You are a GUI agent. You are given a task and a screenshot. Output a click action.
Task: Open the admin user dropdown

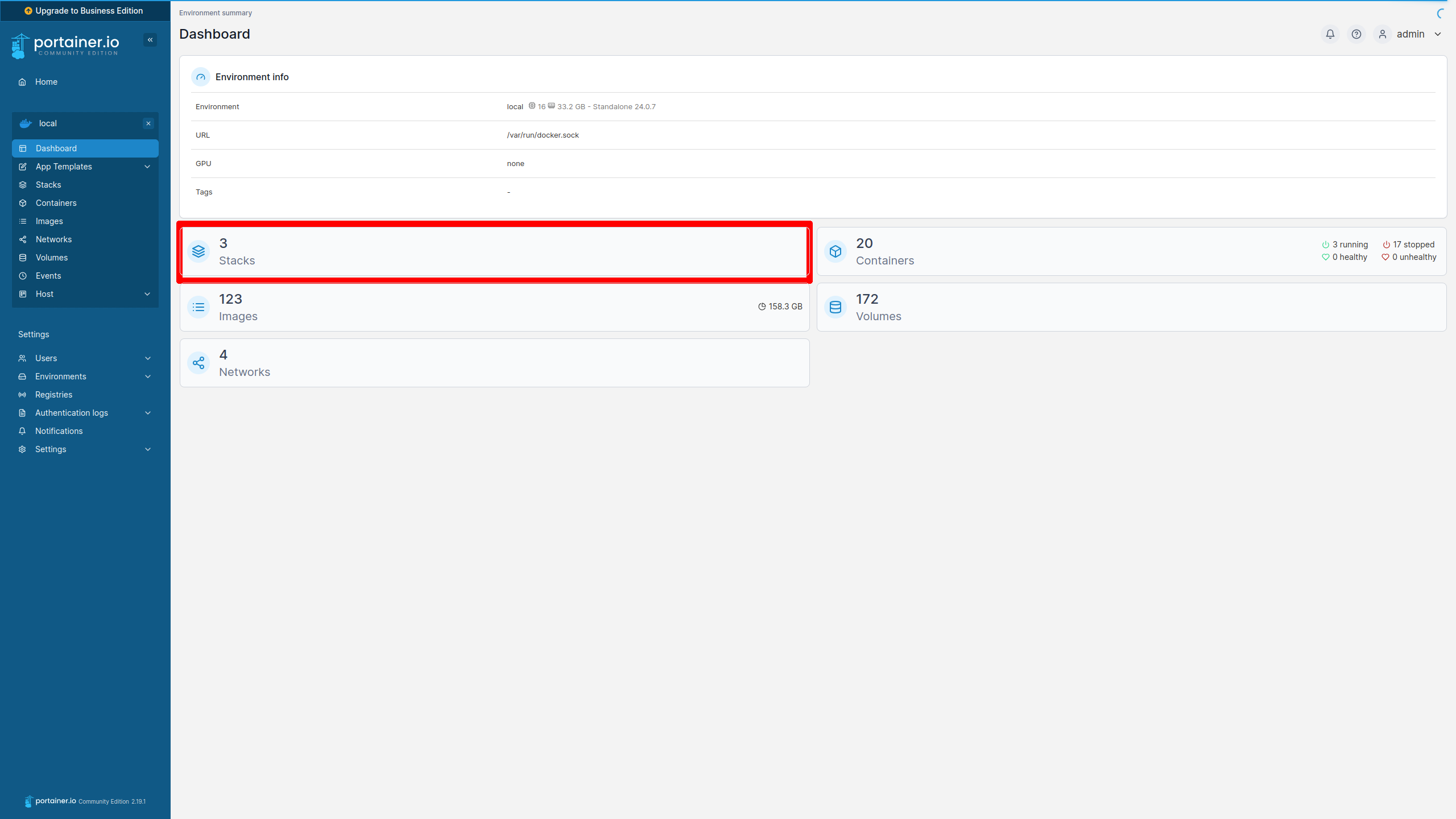(x=1410, y=34)
